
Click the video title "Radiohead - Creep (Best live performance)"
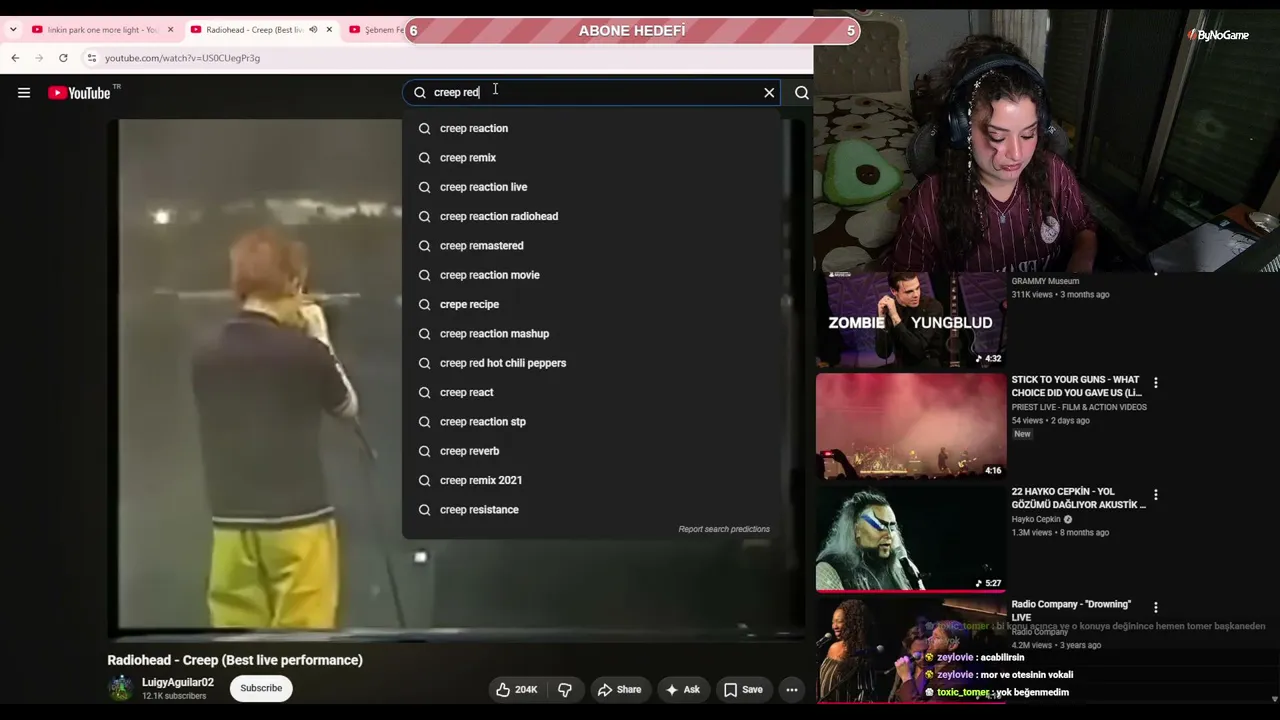[235, 660]
